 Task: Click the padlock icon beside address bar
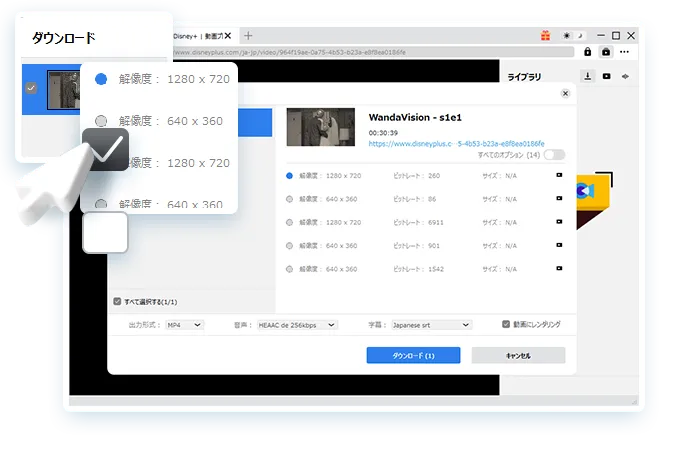[588, 52]
